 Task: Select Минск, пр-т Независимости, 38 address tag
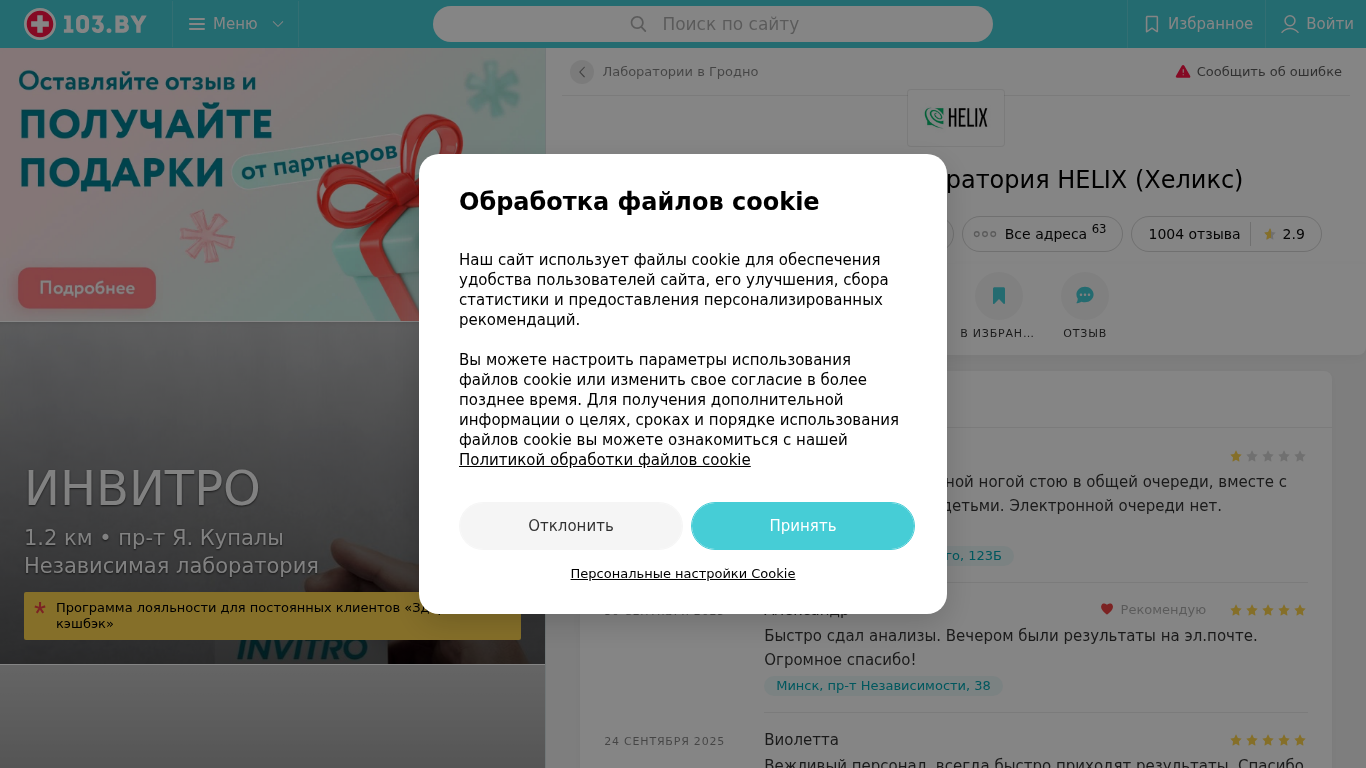(x=883, y=686)
